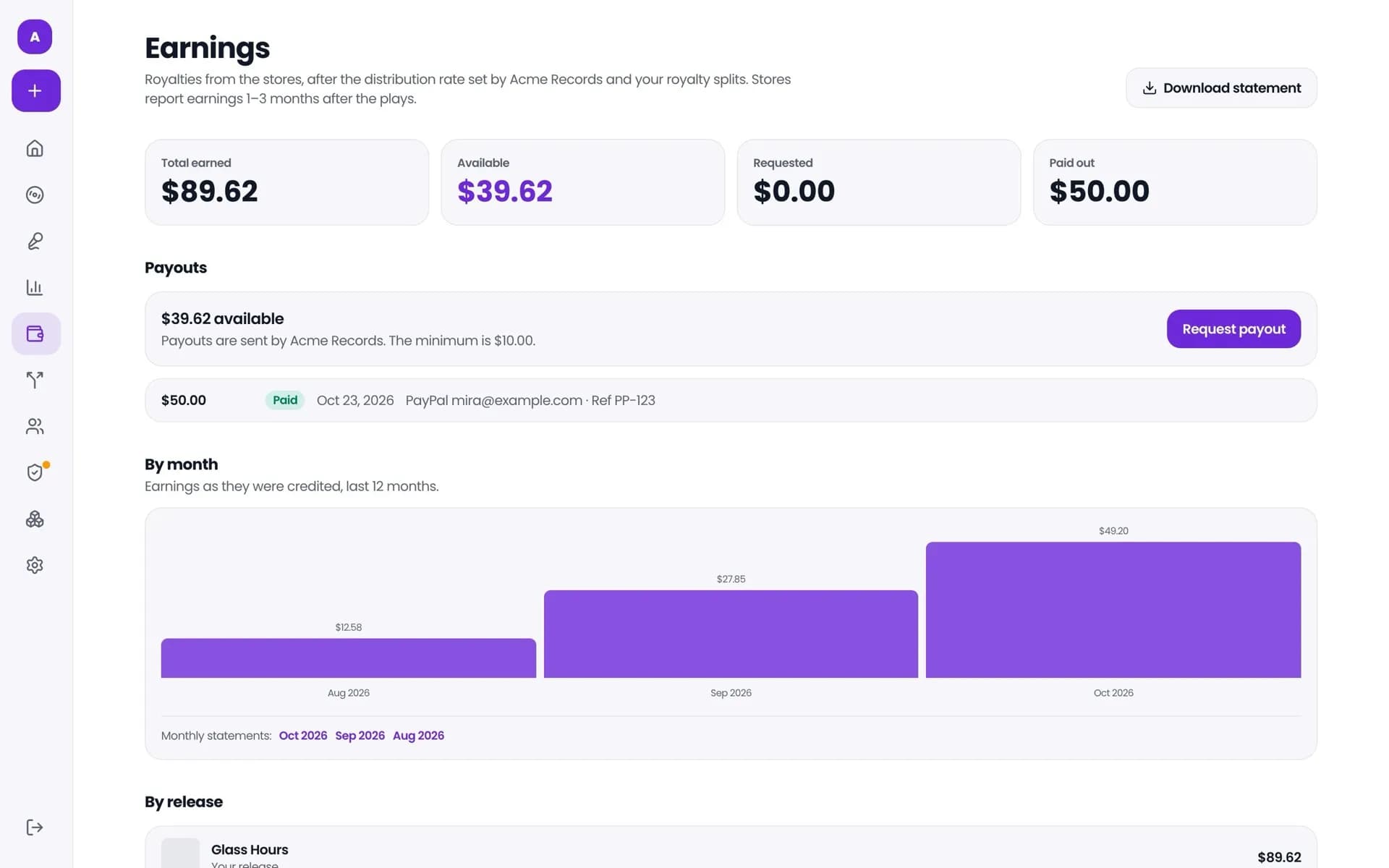1389x868 pixels.
Task: Click the $49.20 bar value label
Action: click(x=1113, y=531)
